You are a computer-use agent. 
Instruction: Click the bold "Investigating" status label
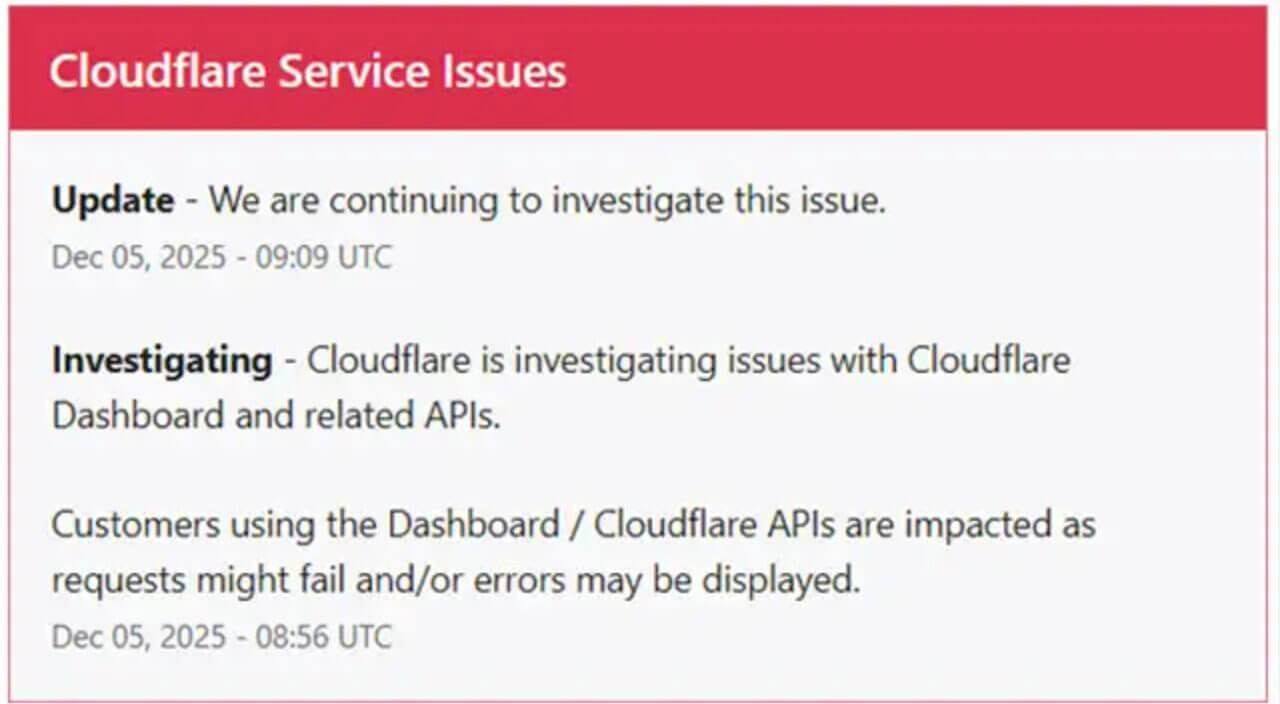(162, 360)
